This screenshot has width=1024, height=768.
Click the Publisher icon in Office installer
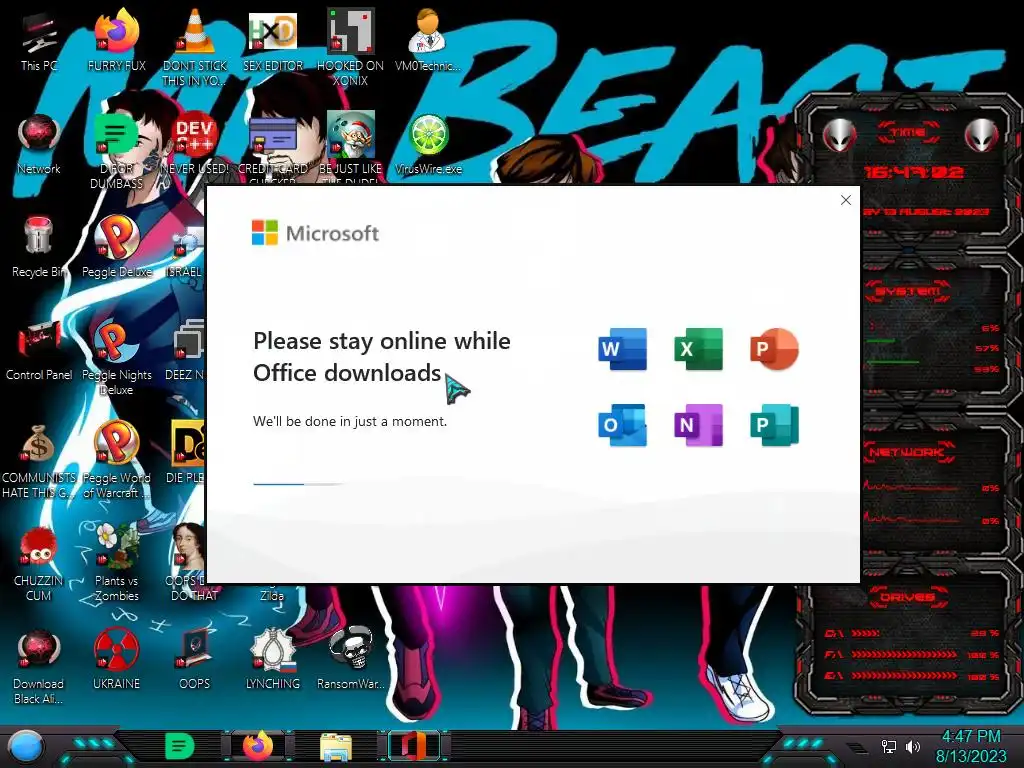pyautogui.click(x=774, y=425)
